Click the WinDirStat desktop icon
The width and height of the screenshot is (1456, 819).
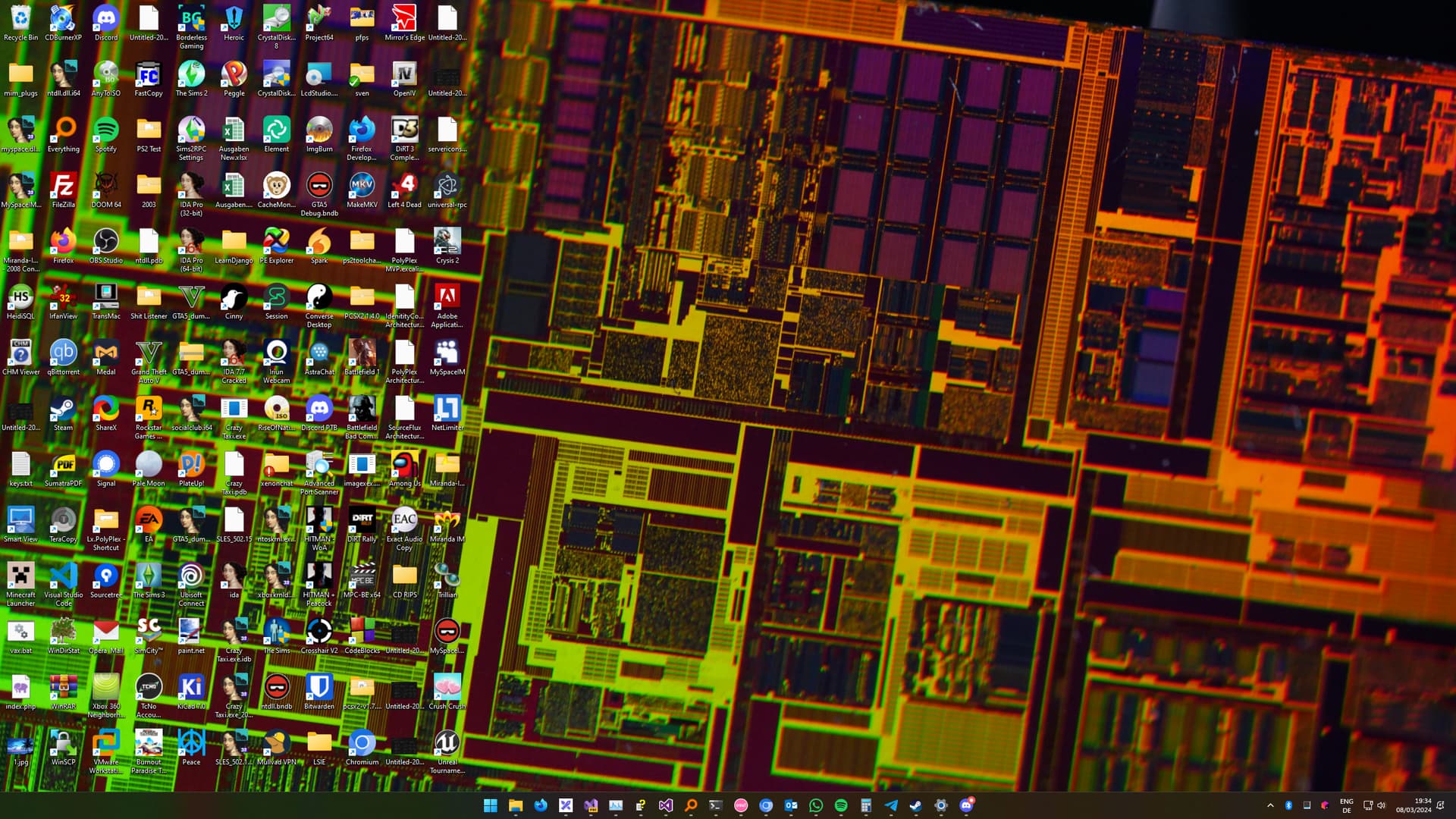click(63, 636)
